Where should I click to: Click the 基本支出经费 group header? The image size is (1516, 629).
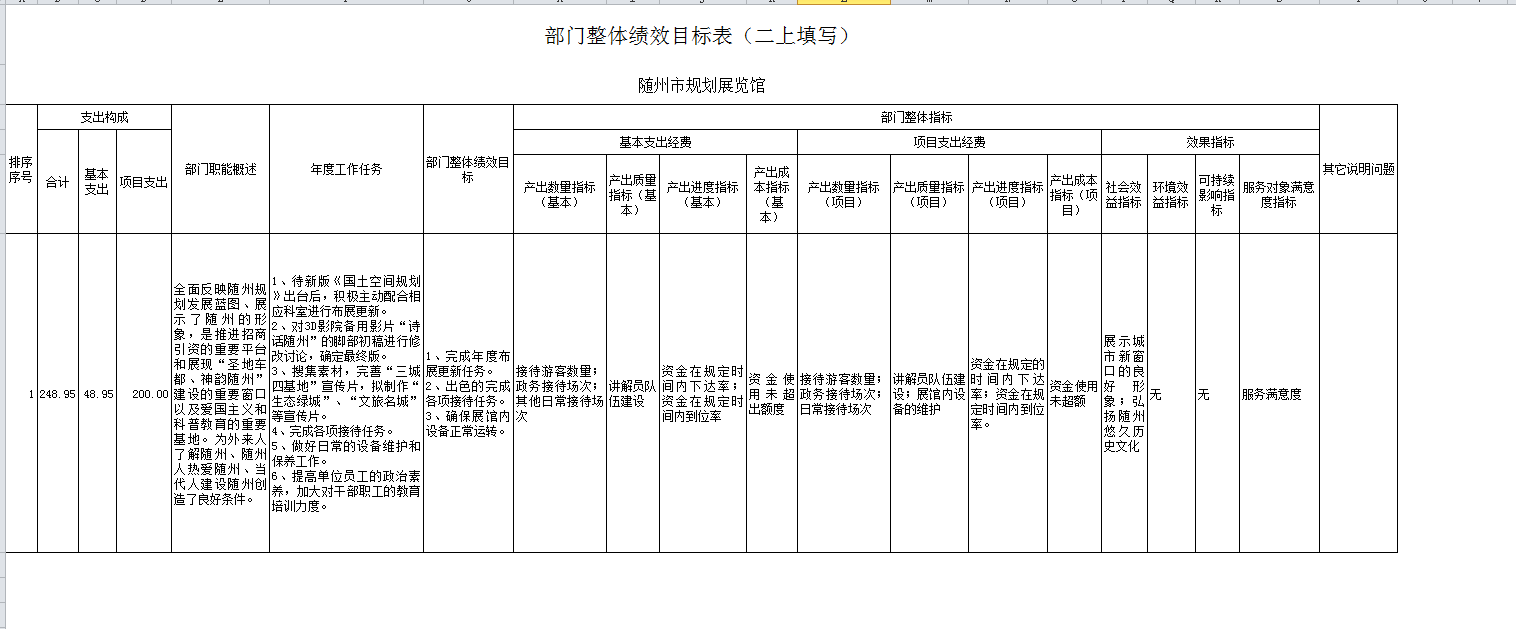pyautogui.click(x=655, y=142)
